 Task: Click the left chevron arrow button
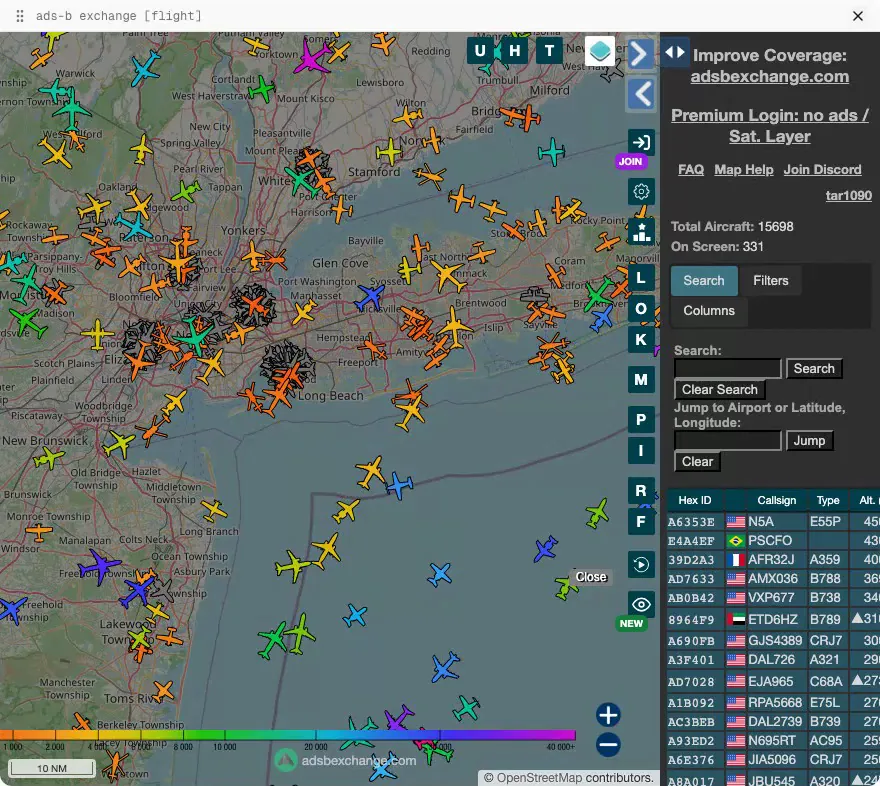click(x=640, y=94)
